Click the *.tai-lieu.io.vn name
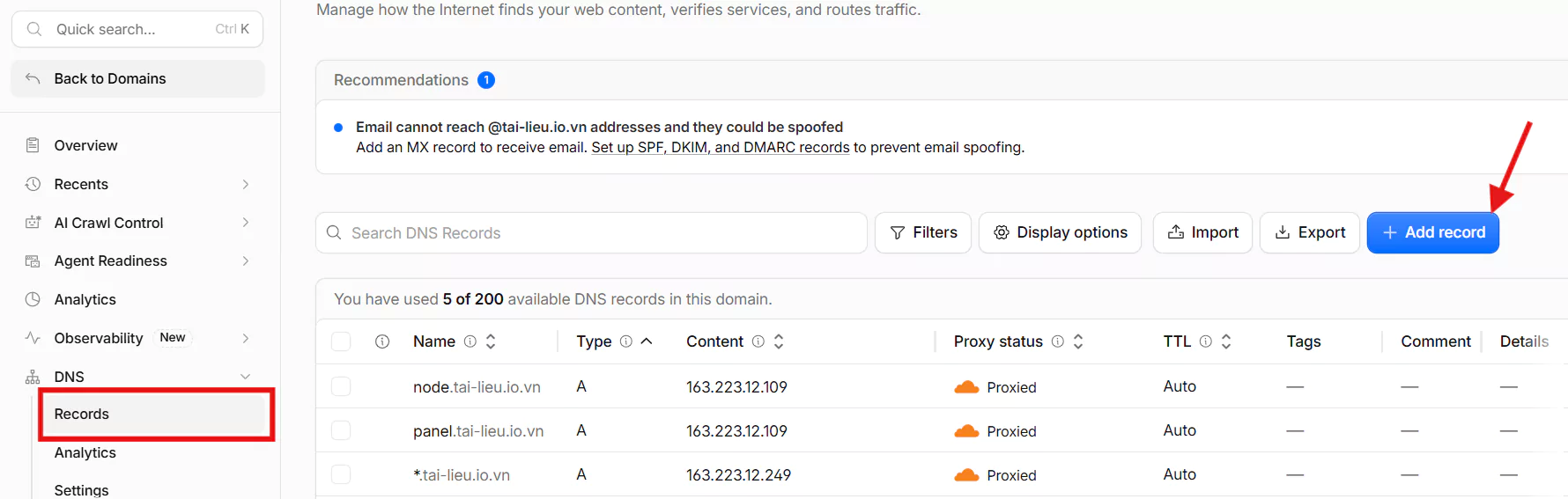 point(462,475)
